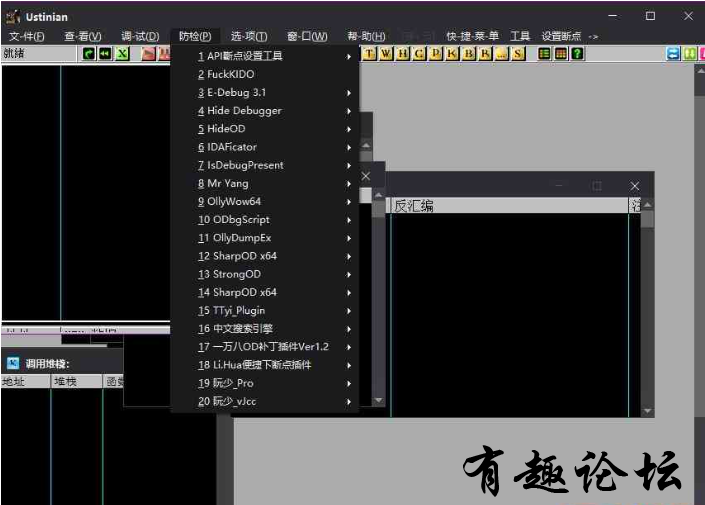Select the 8 Mr Yang plugin entry
The width and height of the screenshot is (705, 505).
pyautogui.click(x=264, y=183)
